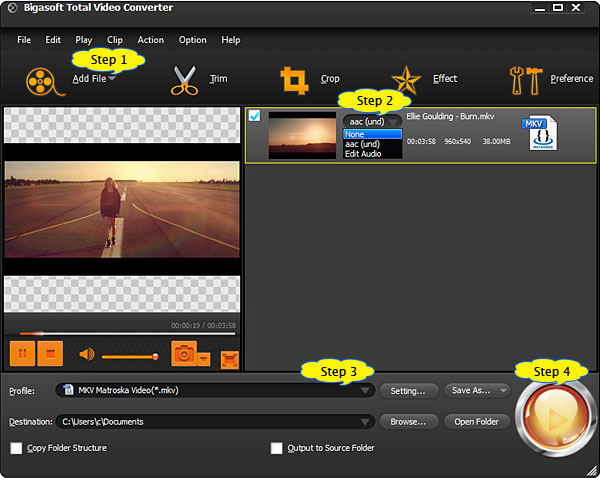This screenshot has height=478, width=600.
Task: Click the Crop label
Action: coord(330,78)
